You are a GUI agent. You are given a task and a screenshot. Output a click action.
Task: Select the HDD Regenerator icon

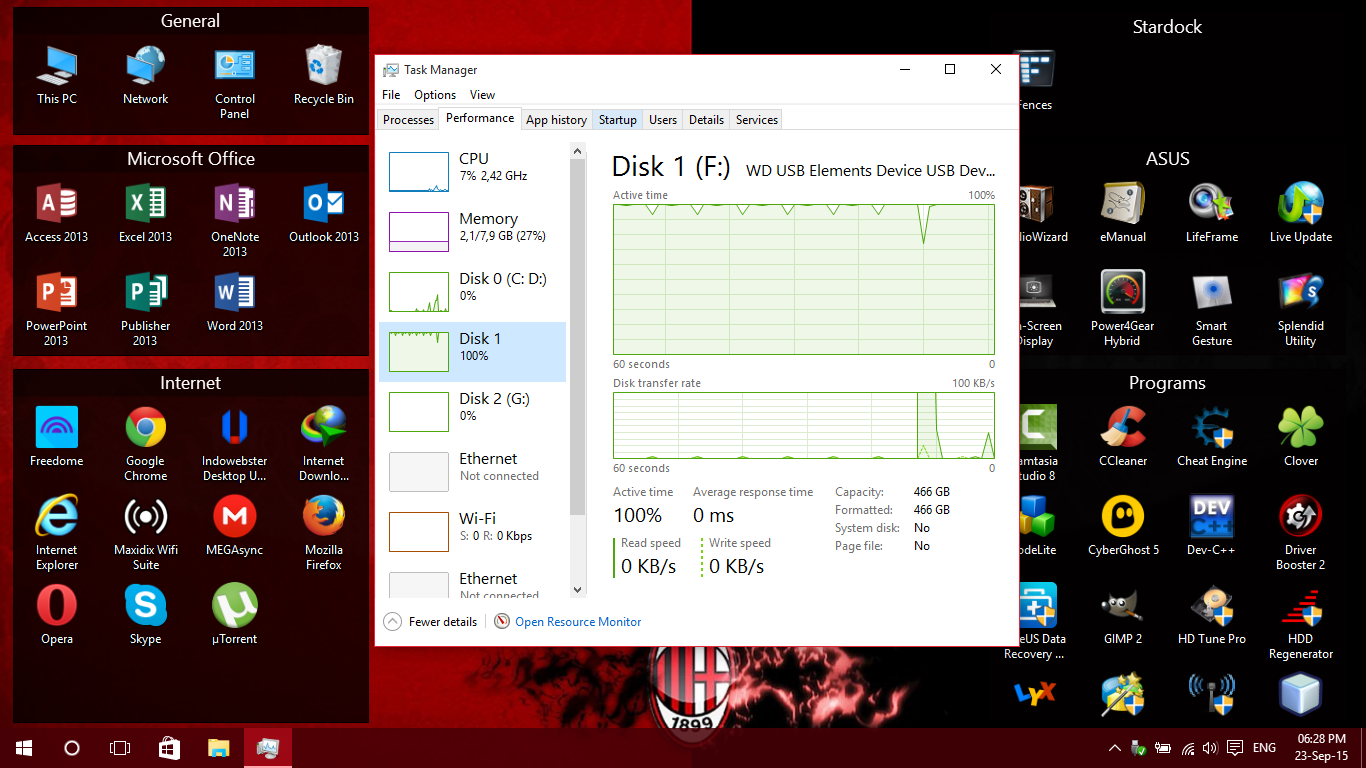[1301, 622]
